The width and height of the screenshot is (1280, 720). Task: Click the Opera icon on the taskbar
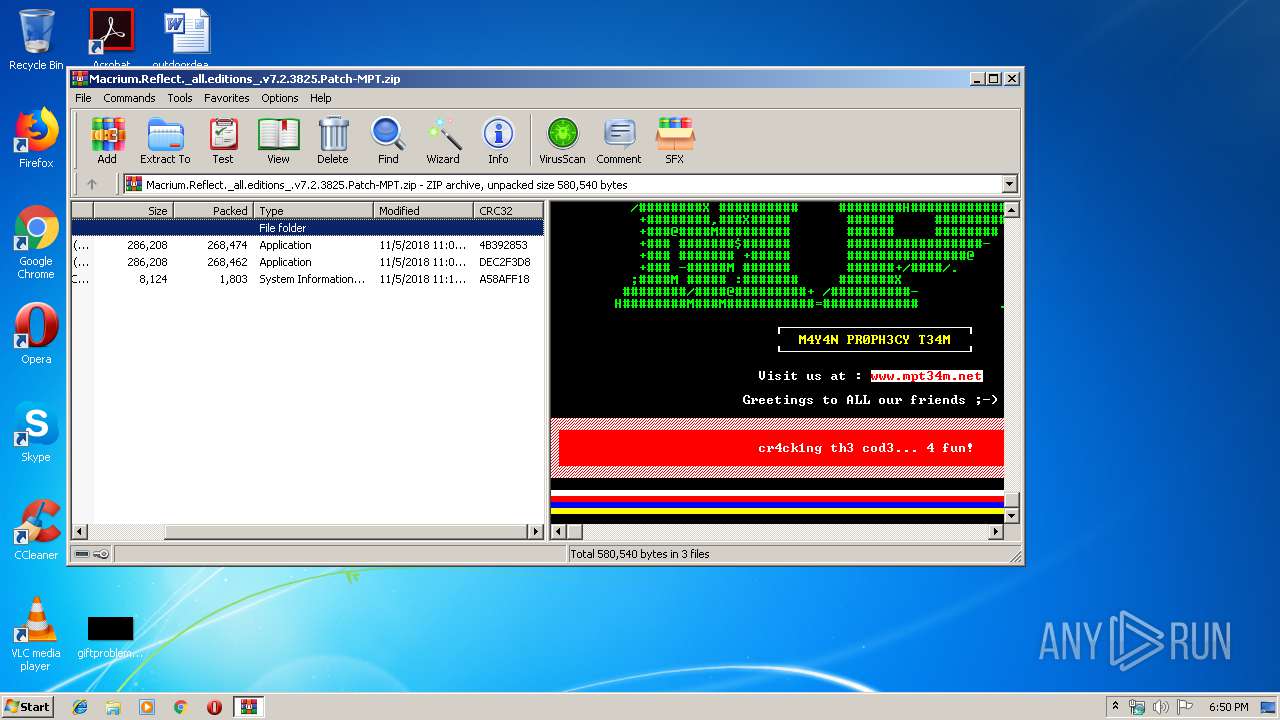214,707
